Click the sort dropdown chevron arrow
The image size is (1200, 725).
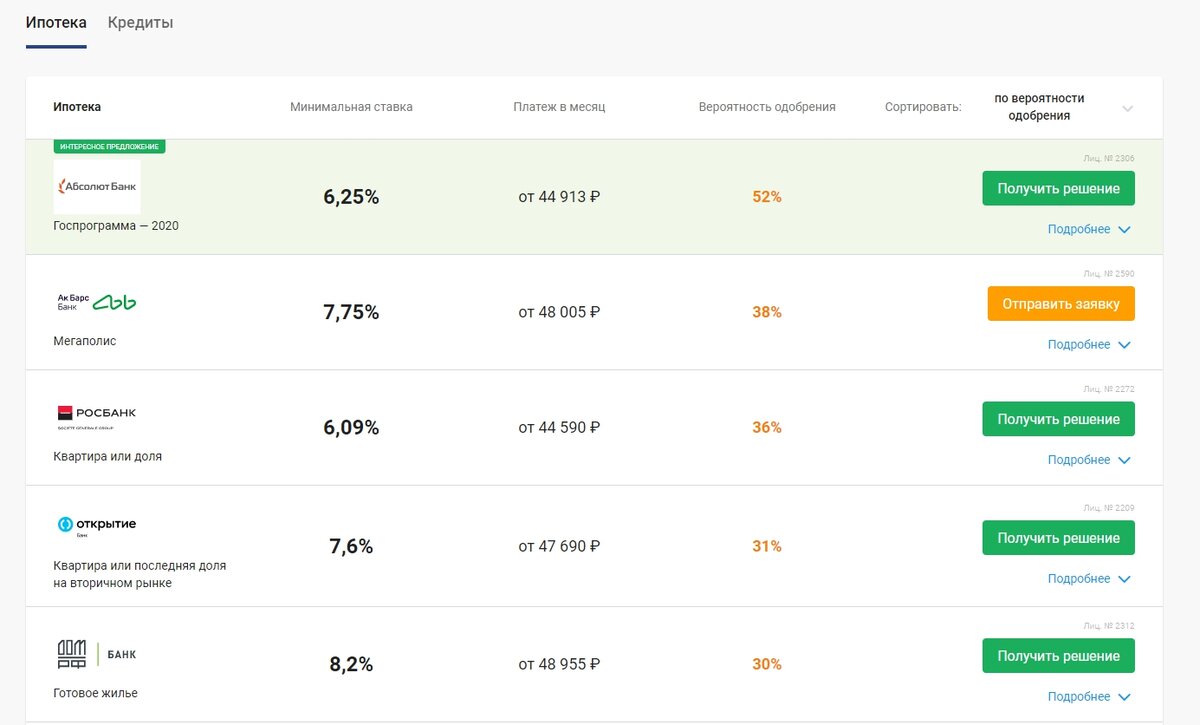point(1127,108)
